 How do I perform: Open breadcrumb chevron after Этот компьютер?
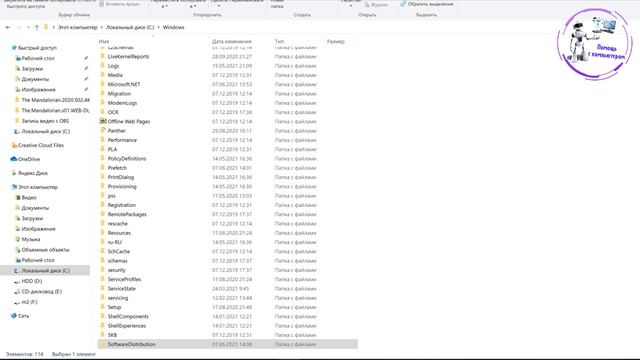[x=102, y=27]
